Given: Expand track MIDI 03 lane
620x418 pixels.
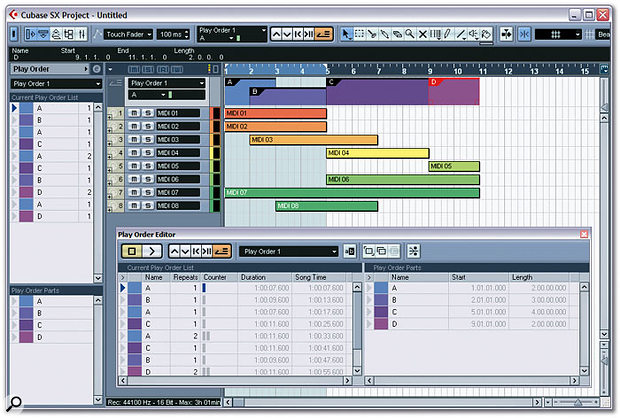Looking at the screenshot, I should click(x=110, y=143).
